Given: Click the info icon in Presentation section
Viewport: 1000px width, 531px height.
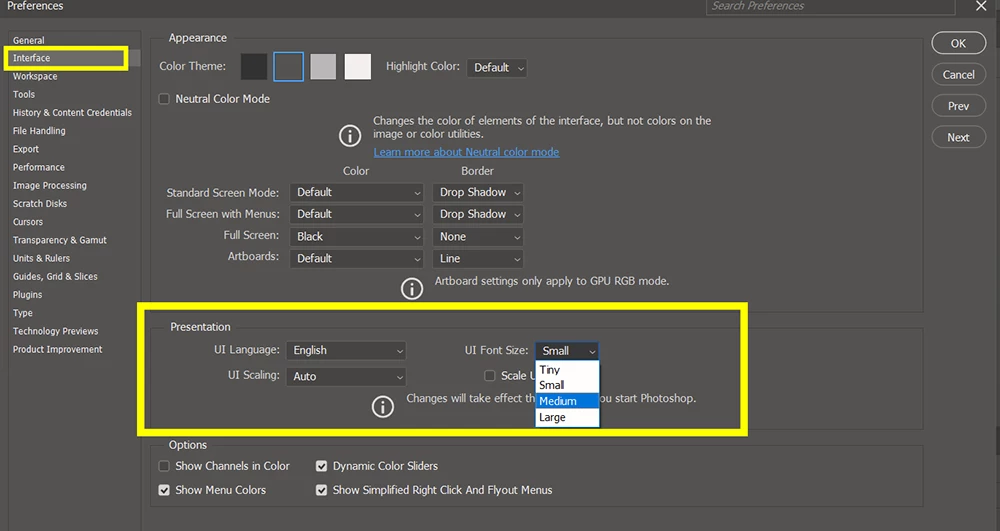Looking at the screenshot, I should point(383,407).
